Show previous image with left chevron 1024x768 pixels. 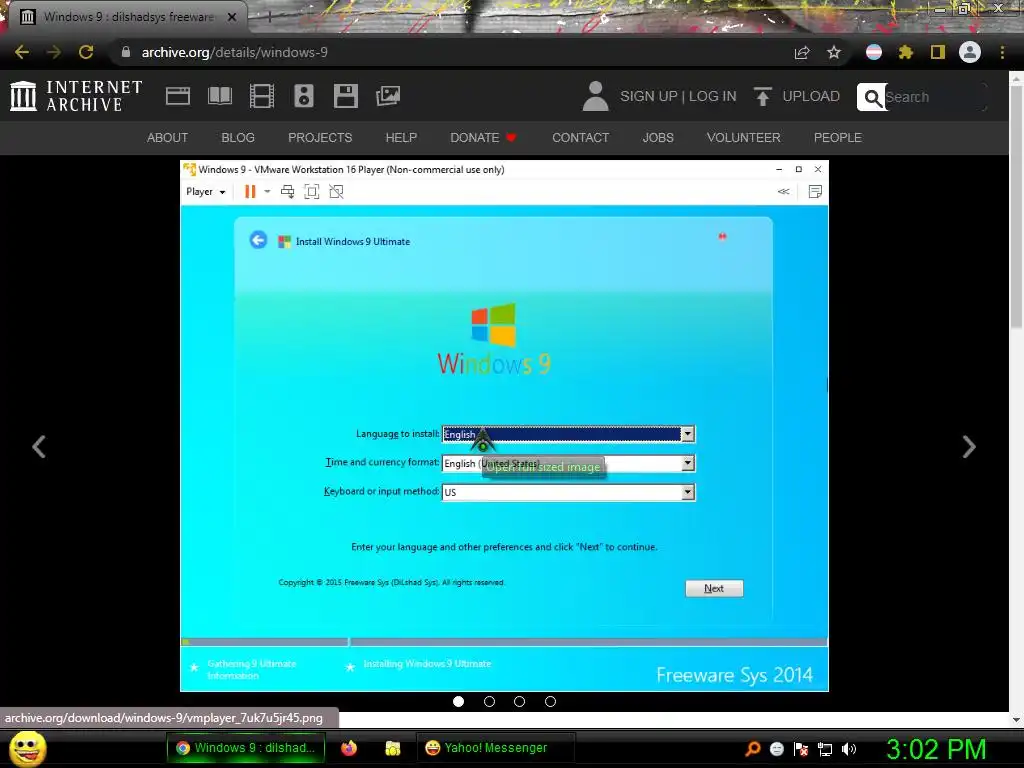pyautogui.click(x=39, y=447)
